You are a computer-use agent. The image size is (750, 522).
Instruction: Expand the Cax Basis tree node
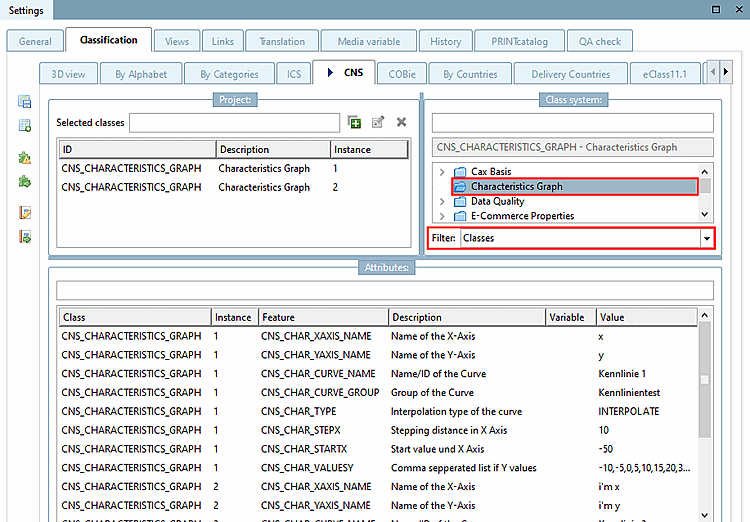[442, 172]
